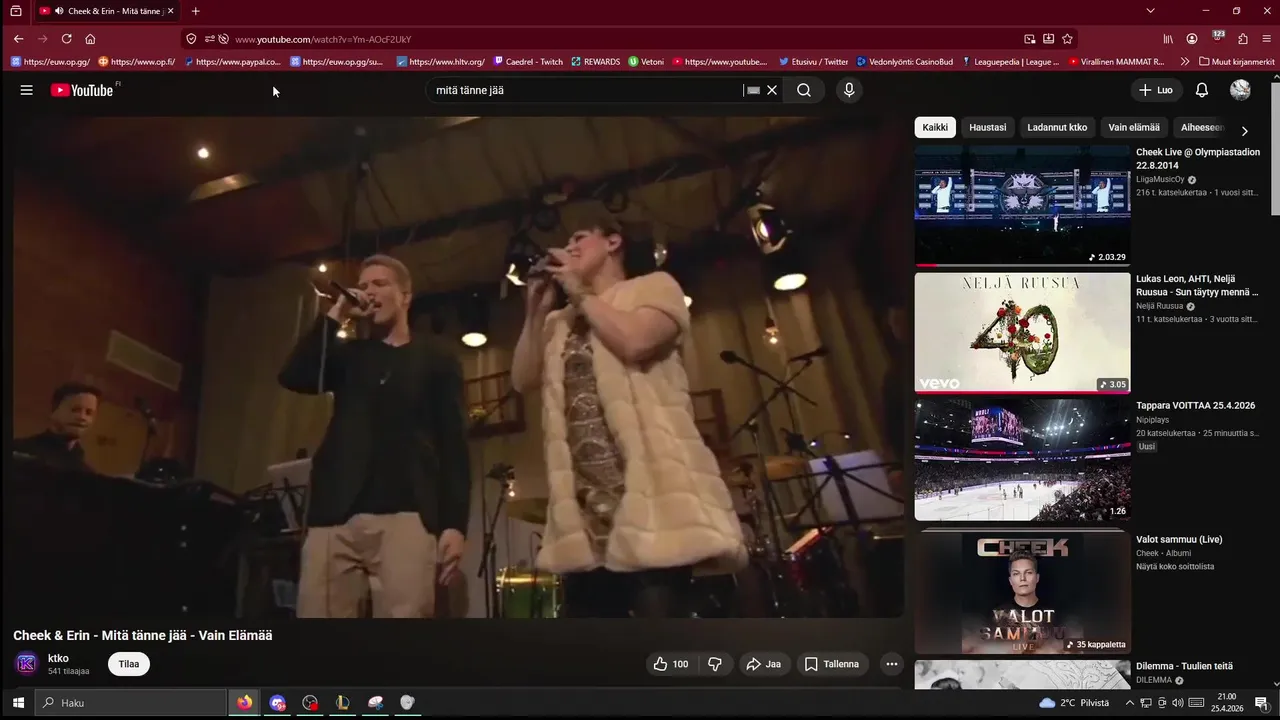Open Firefox application menu
1280x720 pixels.
coord(1267,39)
